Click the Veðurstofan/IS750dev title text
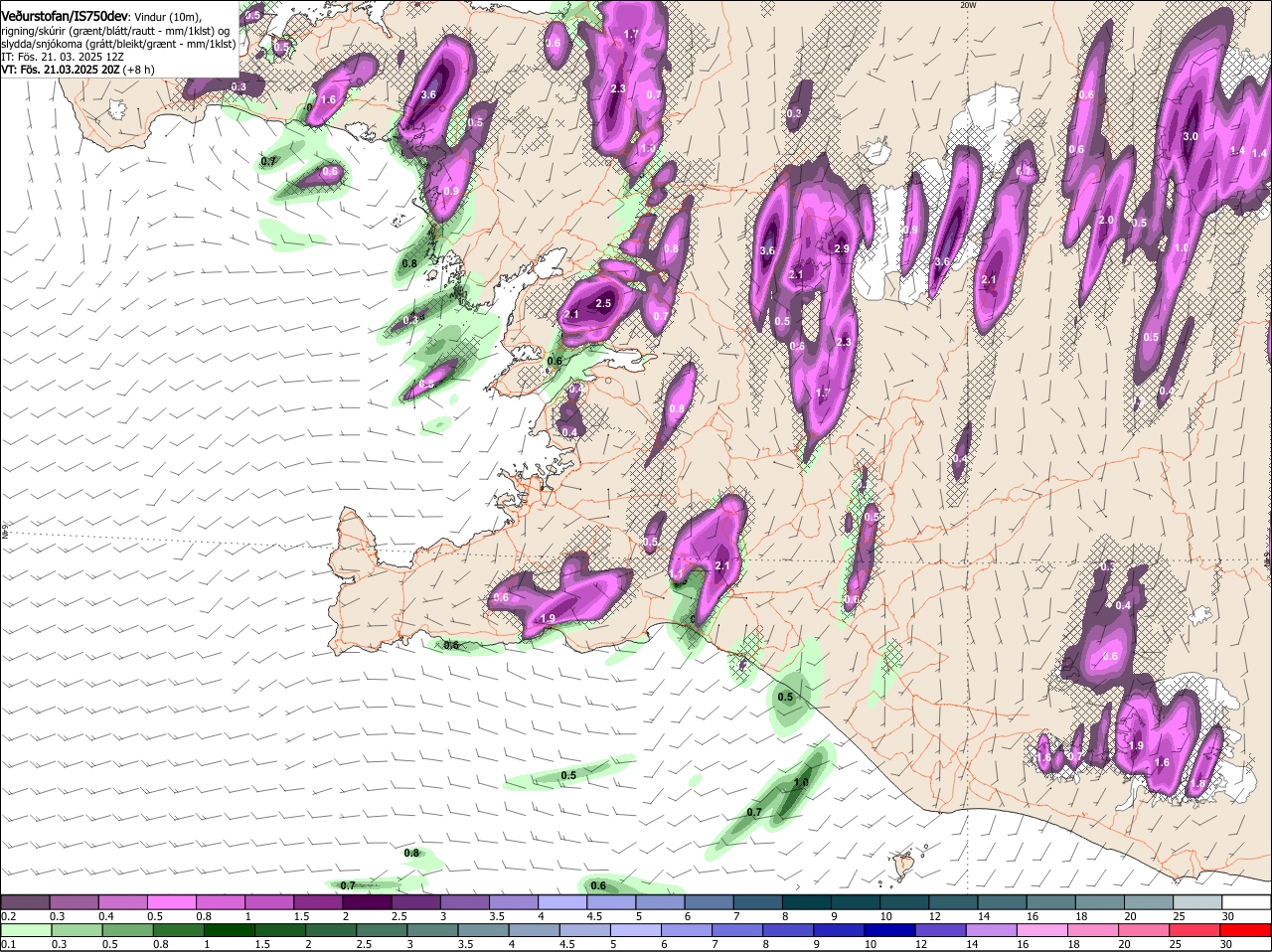This screenshot has width=1272, height=952. (x=65, y=17)
